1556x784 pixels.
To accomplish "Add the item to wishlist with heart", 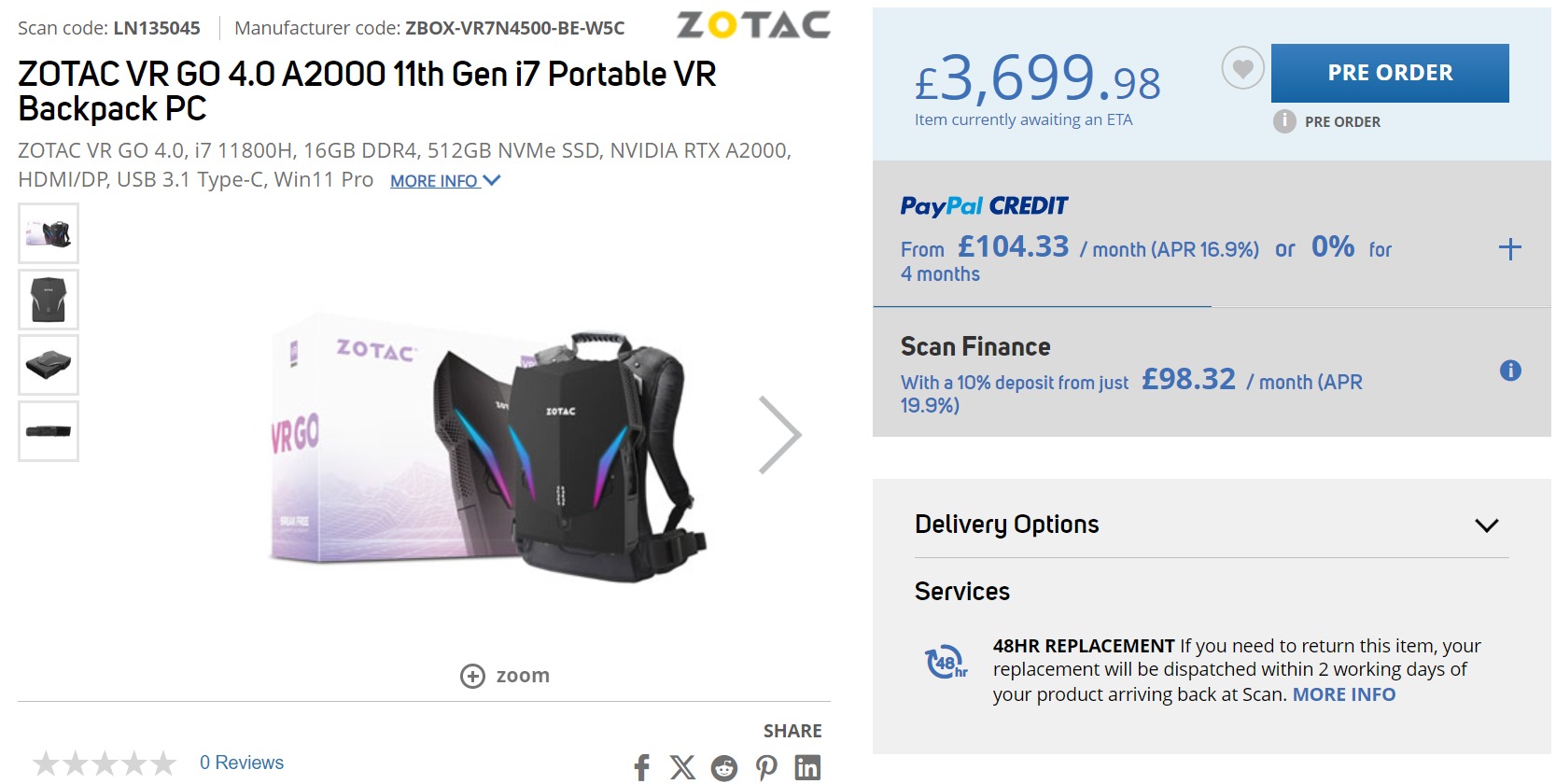I will pos(1242,68).
